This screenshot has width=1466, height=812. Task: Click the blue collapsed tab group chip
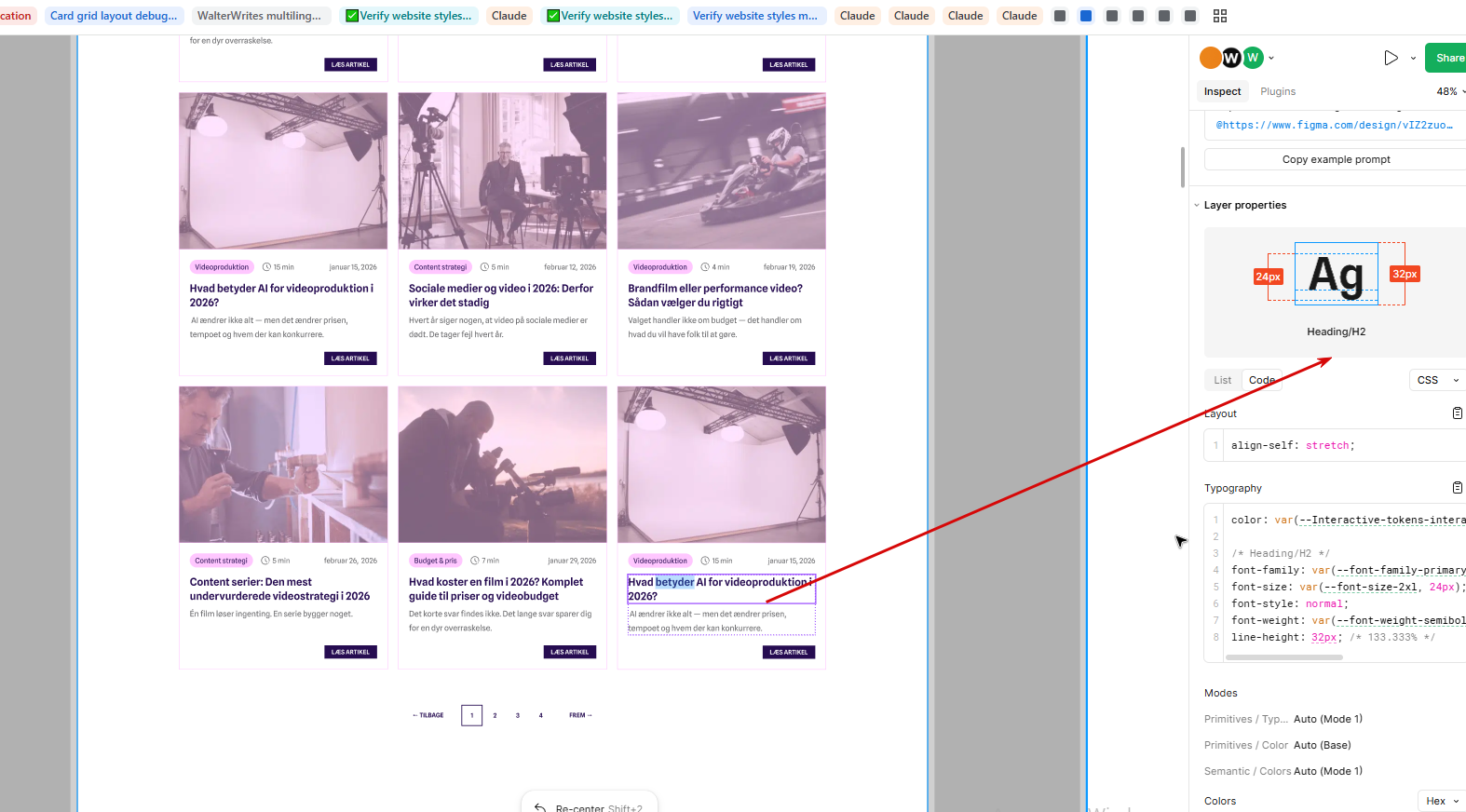point(1086,16)
